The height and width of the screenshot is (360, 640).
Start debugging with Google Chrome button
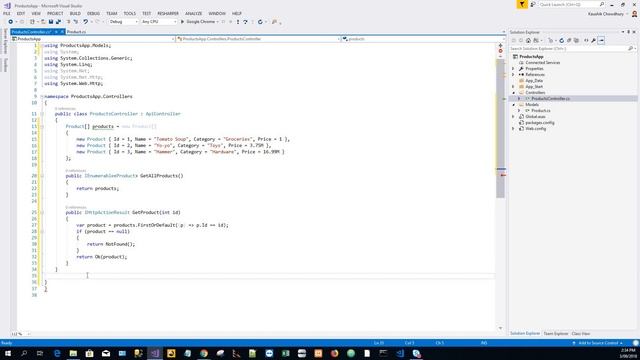pyautogui.click(x=198, y=22)
